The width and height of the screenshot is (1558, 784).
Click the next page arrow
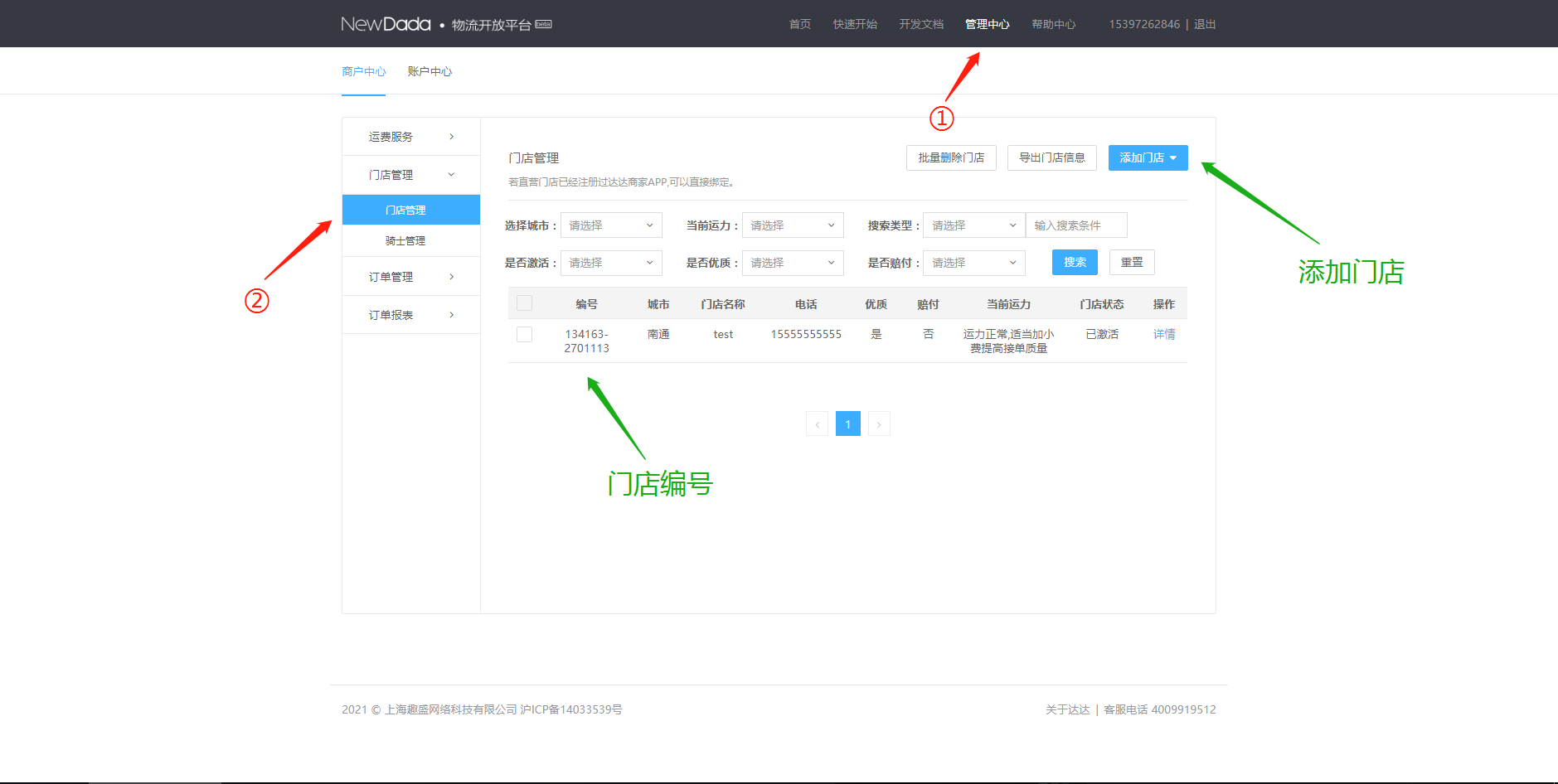[879, 424]
